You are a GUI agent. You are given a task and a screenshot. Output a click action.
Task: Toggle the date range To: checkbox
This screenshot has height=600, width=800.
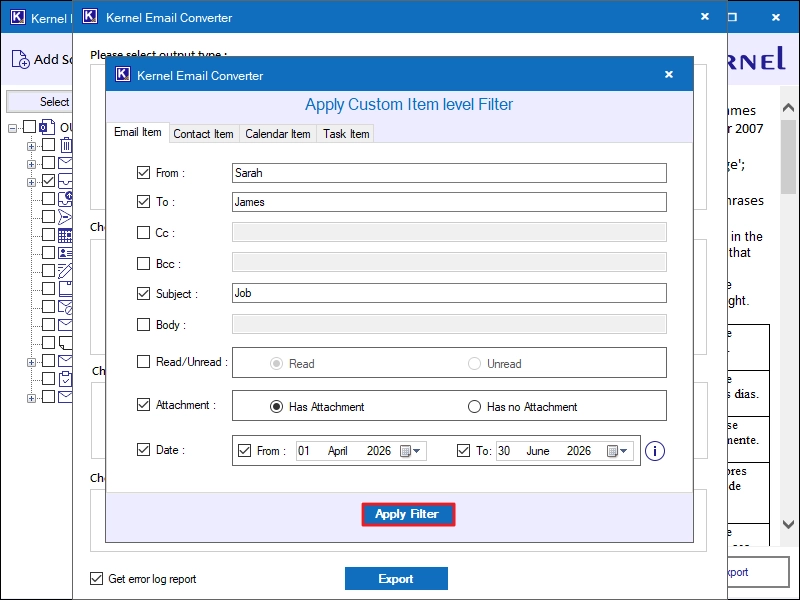[463, 451]
